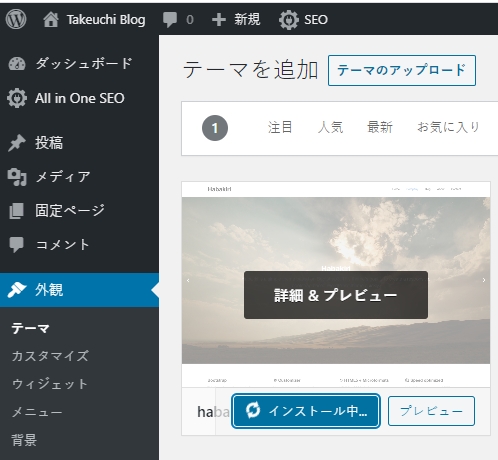Open All in One SEO menu
Viewport: 498px width, 460px height.
[x=80, y=98]
